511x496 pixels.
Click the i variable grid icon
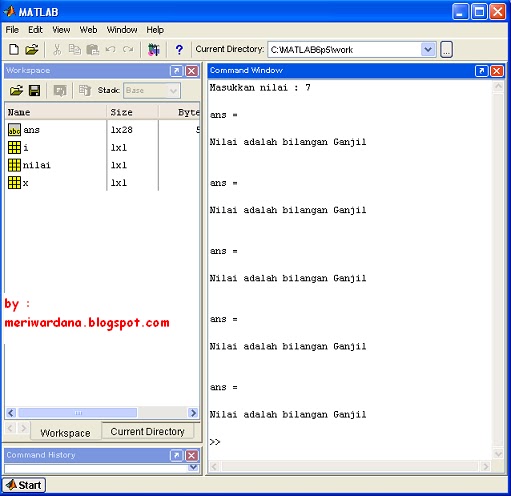point(14,147)
